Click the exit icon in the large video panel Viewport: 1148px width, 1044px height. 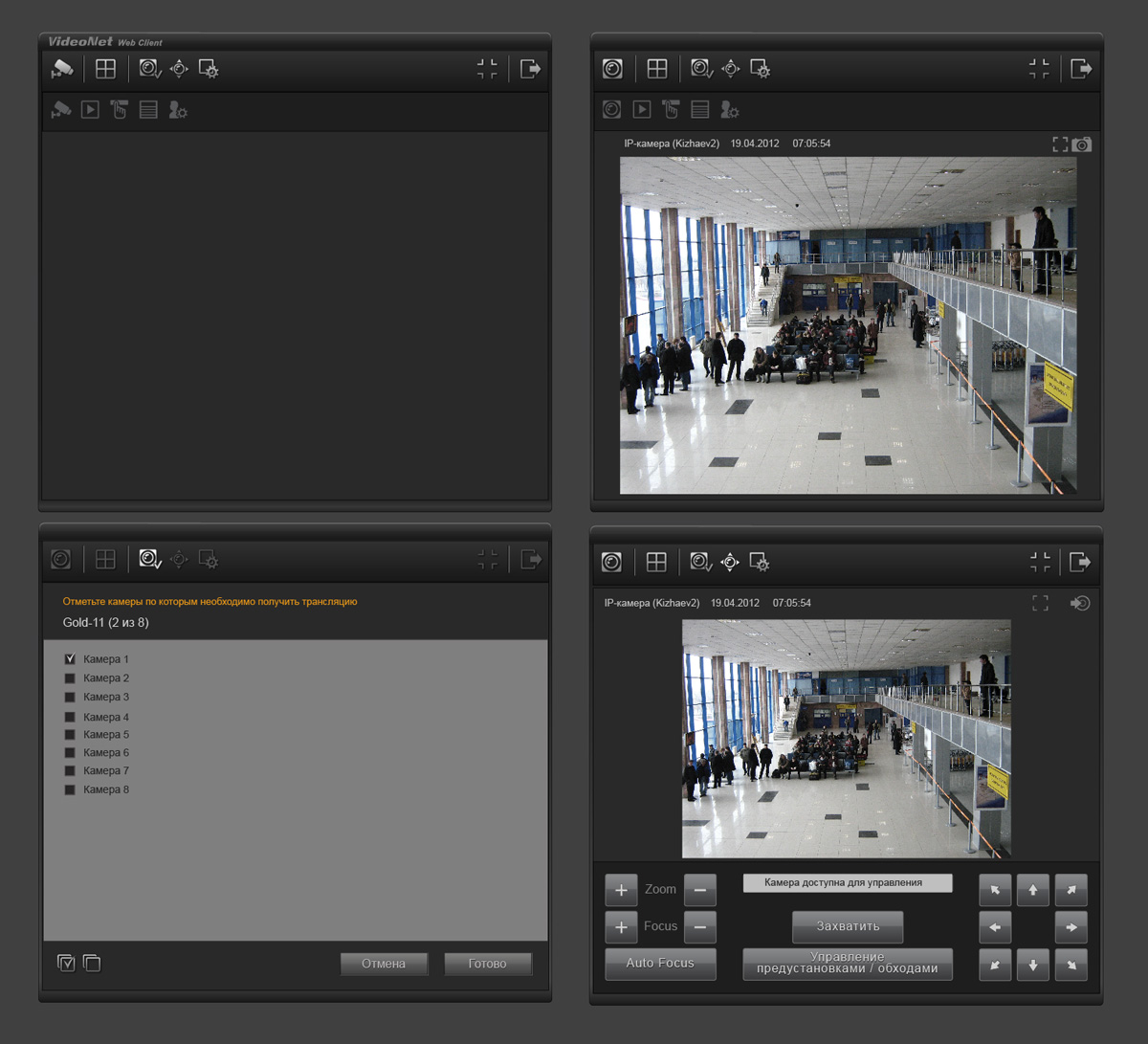[1081, 69]
